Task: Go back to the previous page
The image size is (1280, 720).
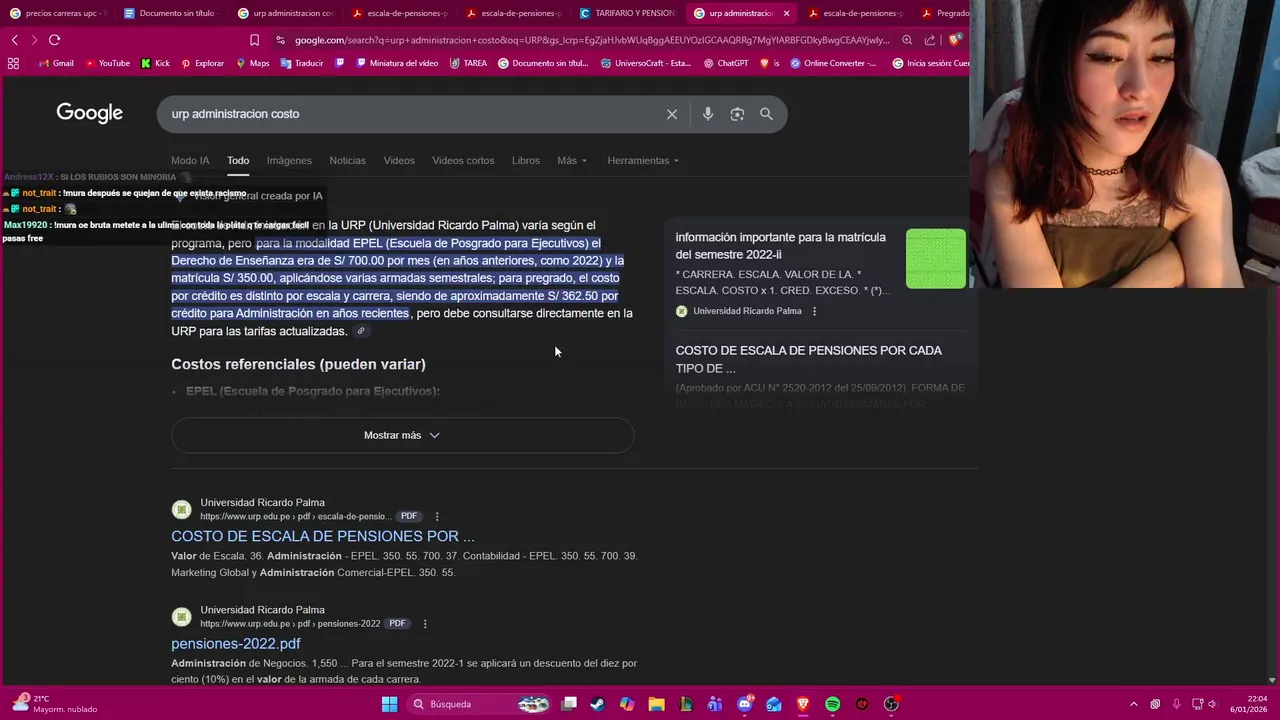Action: click(x=15, y=40)
